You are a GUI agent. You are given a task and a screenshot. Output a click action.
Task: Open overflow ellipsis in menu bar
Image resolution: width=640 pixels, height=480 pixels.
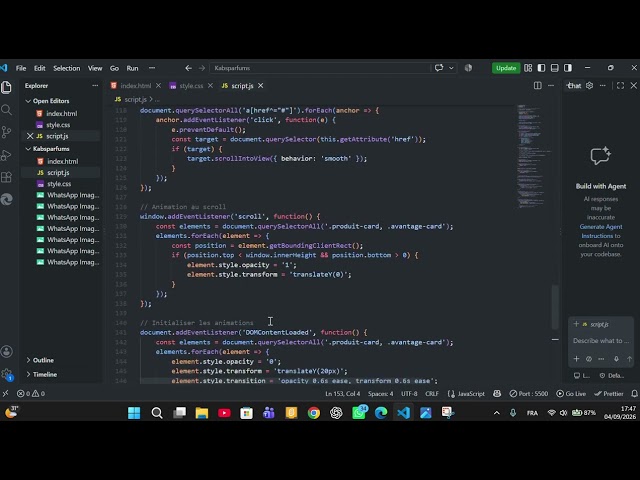coord(152,68)
